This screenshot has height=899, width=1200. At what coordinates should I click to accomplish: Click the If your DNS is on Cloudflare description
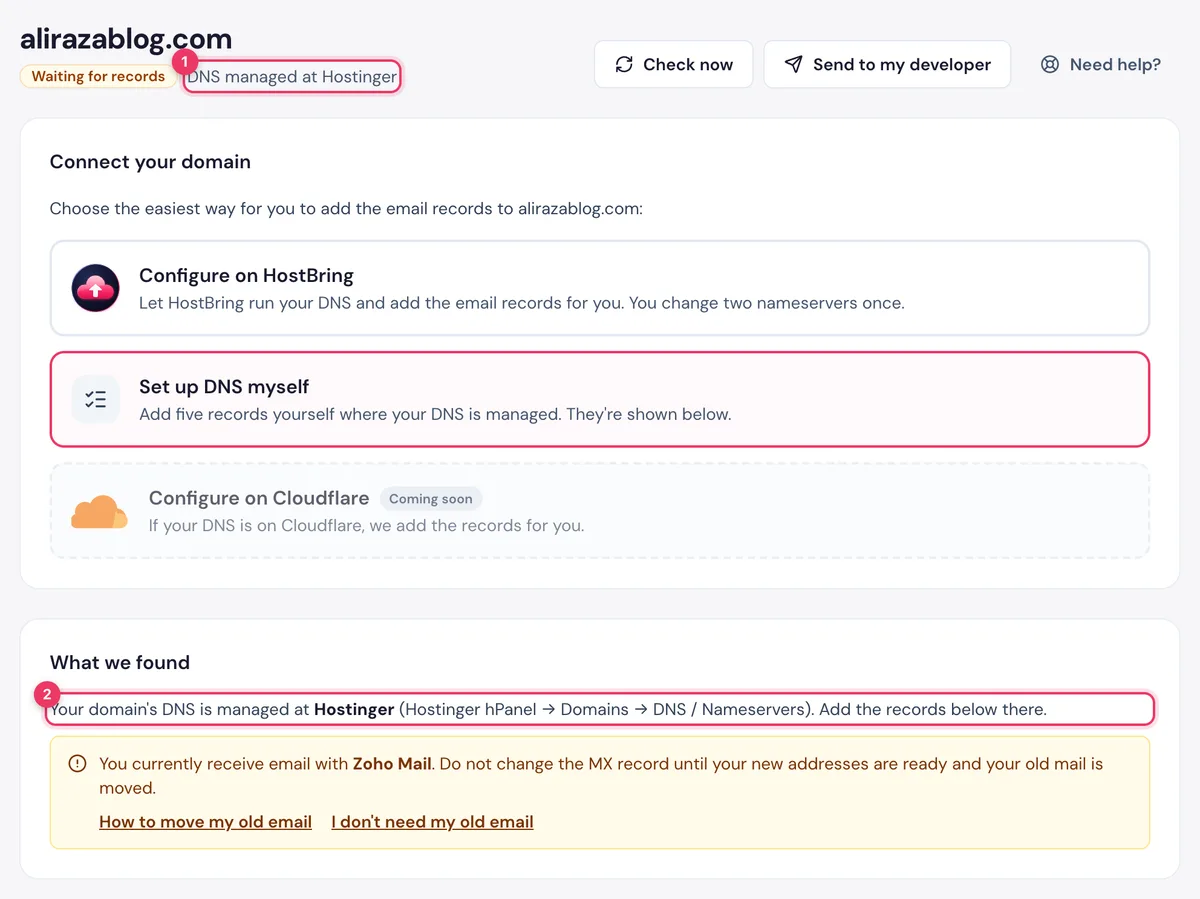pyautogui.click(x=366, y=524)
